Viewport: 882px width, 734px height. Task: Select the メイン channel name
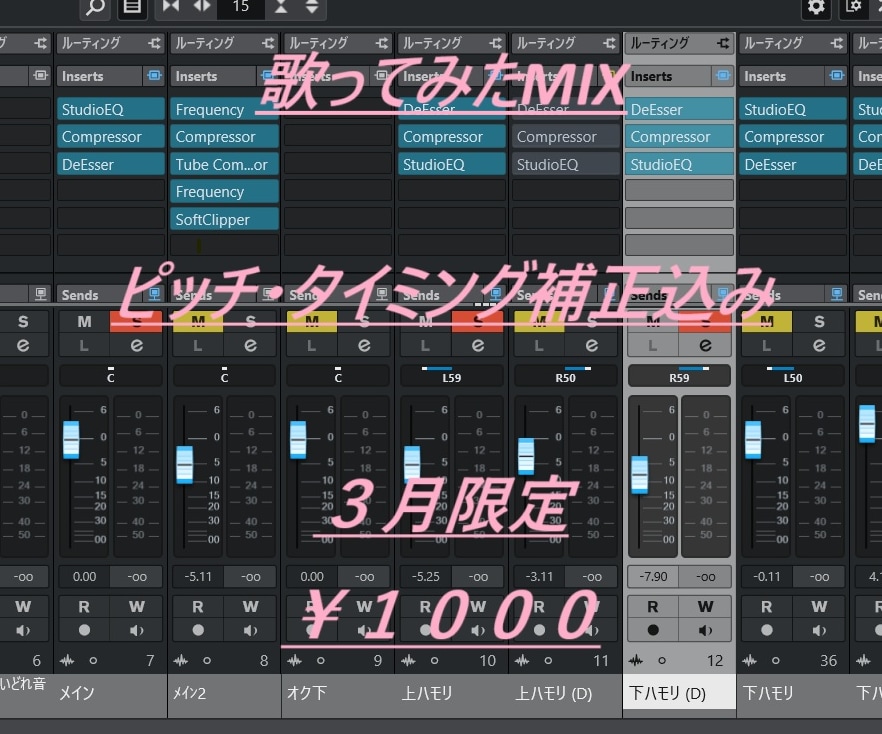pyautogui.click(x=77, y=693)
